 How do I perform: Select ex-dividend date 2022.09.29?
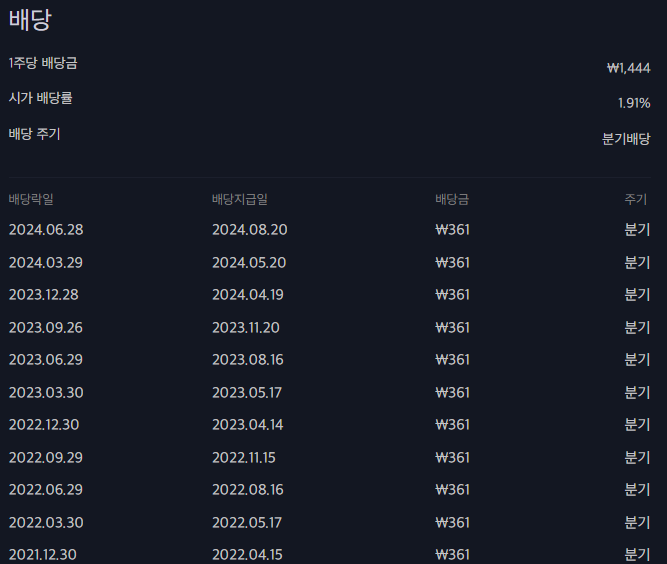tap(46, 458)
